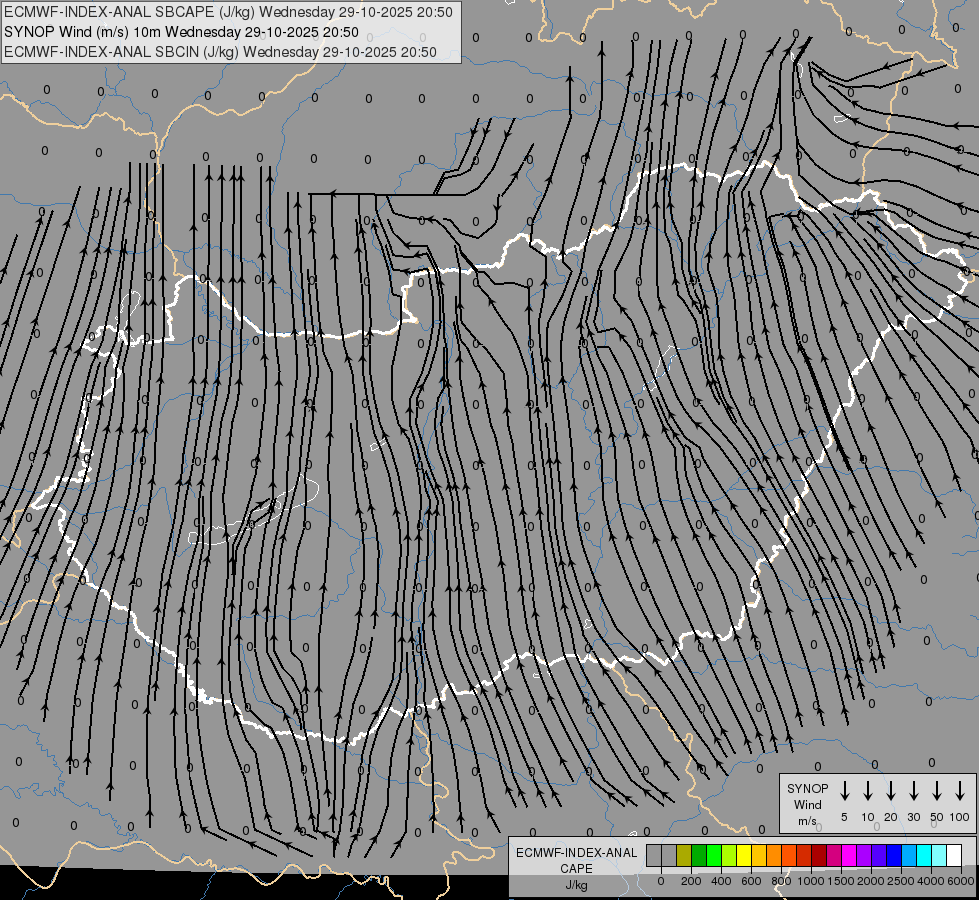Click the ECMWF-INDEX-ANAL SBCIN header line
979x900 pixels.
pos(220,52)
